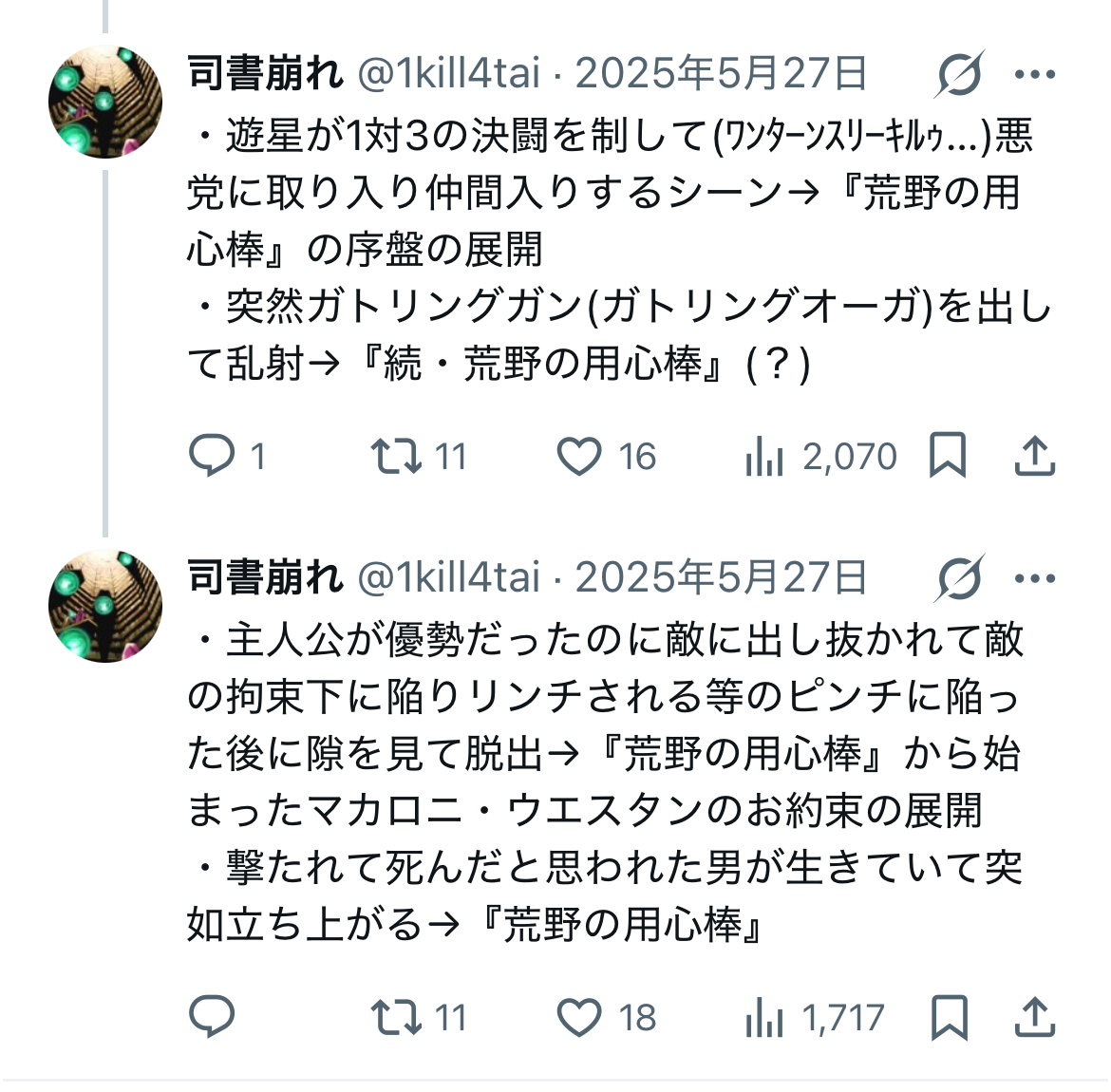Open more options menu on second tweet
1111x1092 pixels.
click(1035, 578)
